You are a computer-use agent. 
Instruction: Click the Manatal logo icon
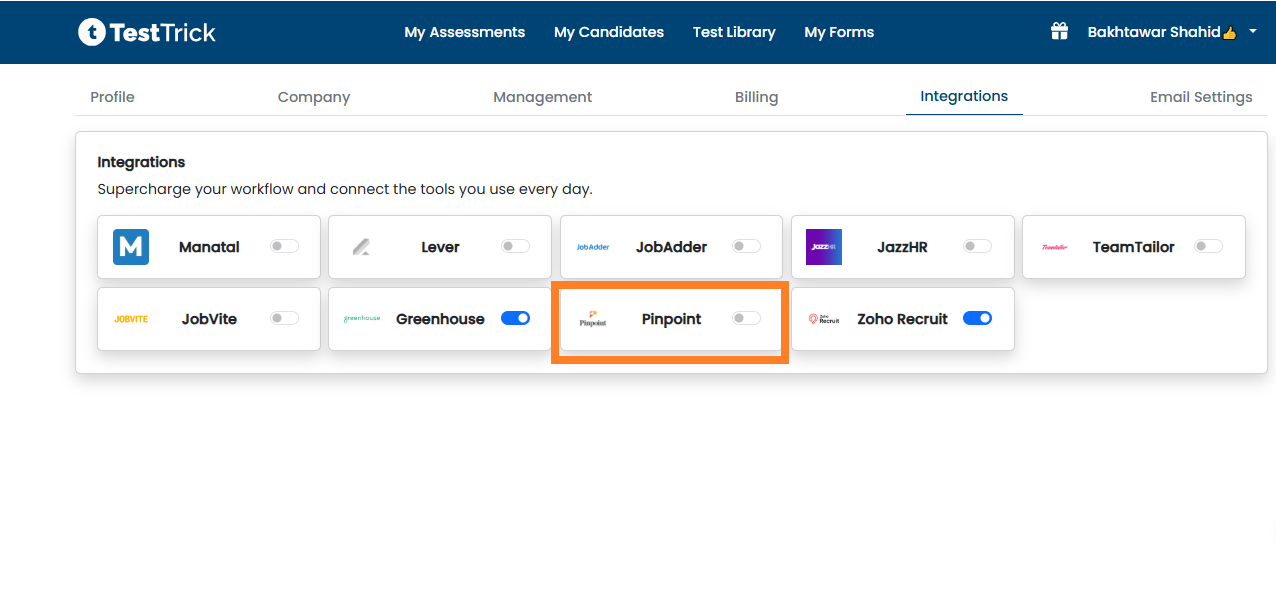click(131, 247)
